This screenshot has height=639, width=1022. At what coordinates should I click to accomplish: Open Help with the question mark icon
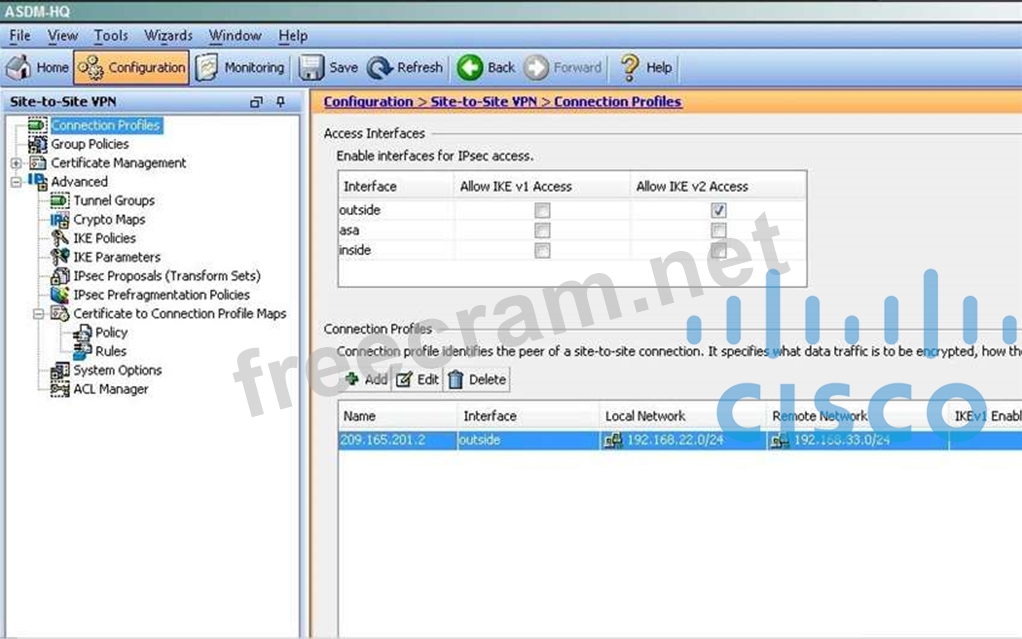[646, 68]
